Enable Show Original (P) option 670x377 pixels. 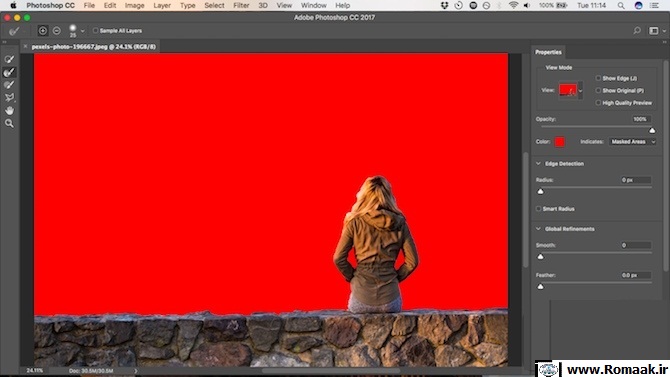[598, 91]
